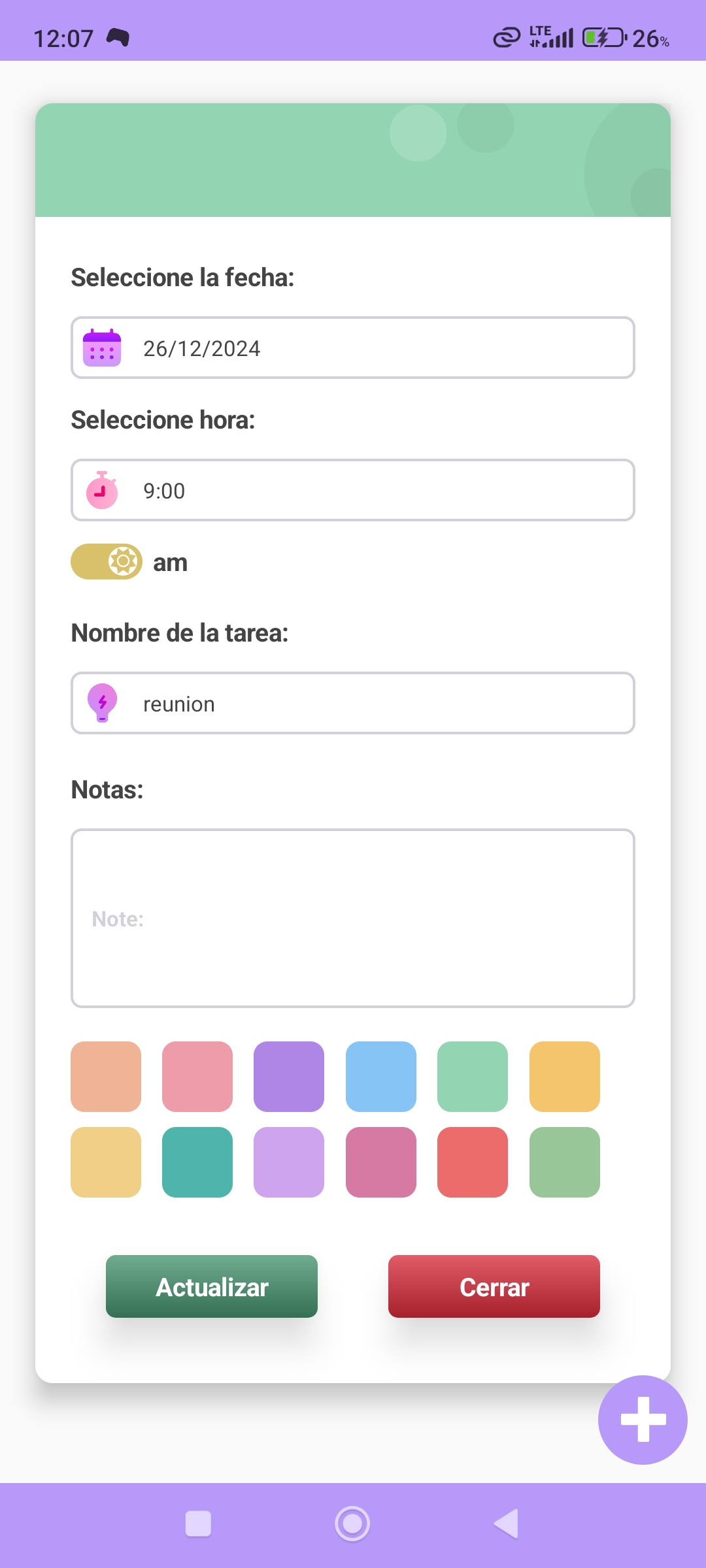706x1568 pixels.
Task: Click the calendar icon in the date field
Action: pyautogui.click(x=102, y=348)
